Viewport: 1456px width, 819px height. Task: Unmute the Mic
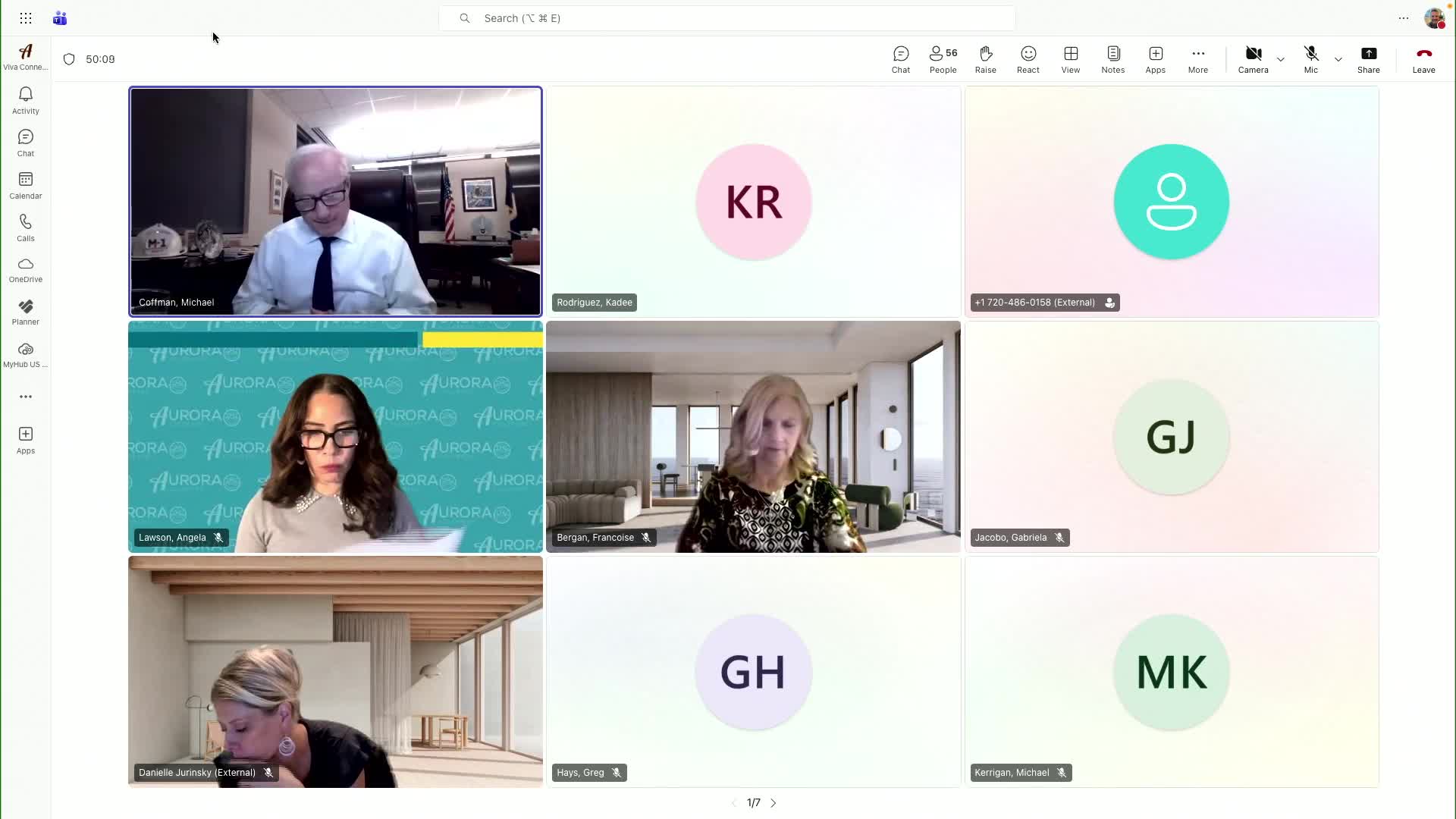coord(1310,59)
